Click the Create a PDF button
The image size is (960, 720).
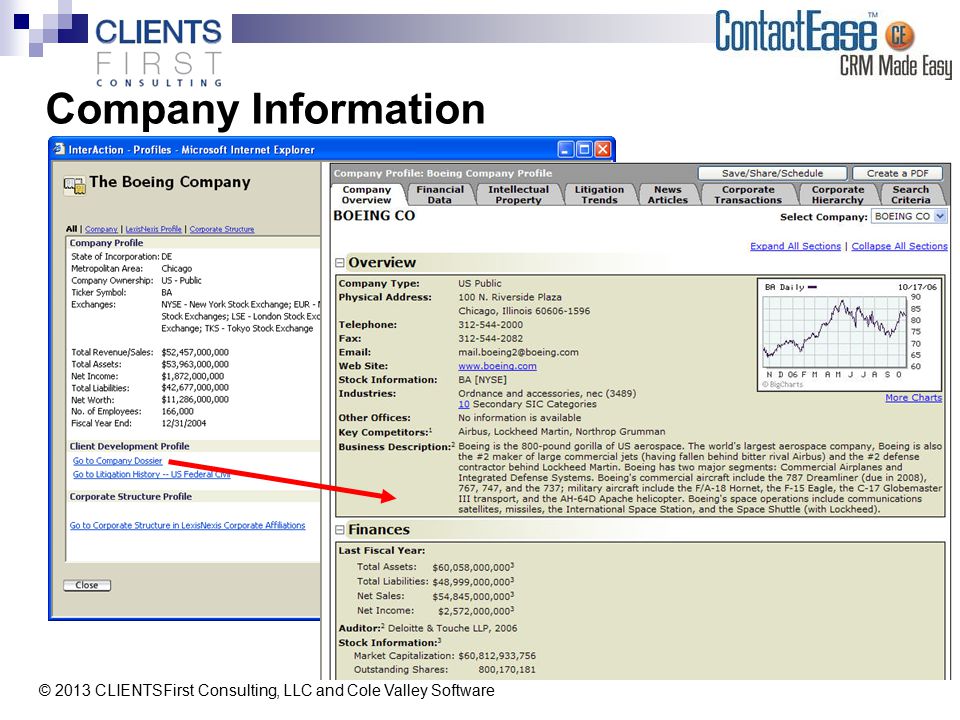pos(898,173)
